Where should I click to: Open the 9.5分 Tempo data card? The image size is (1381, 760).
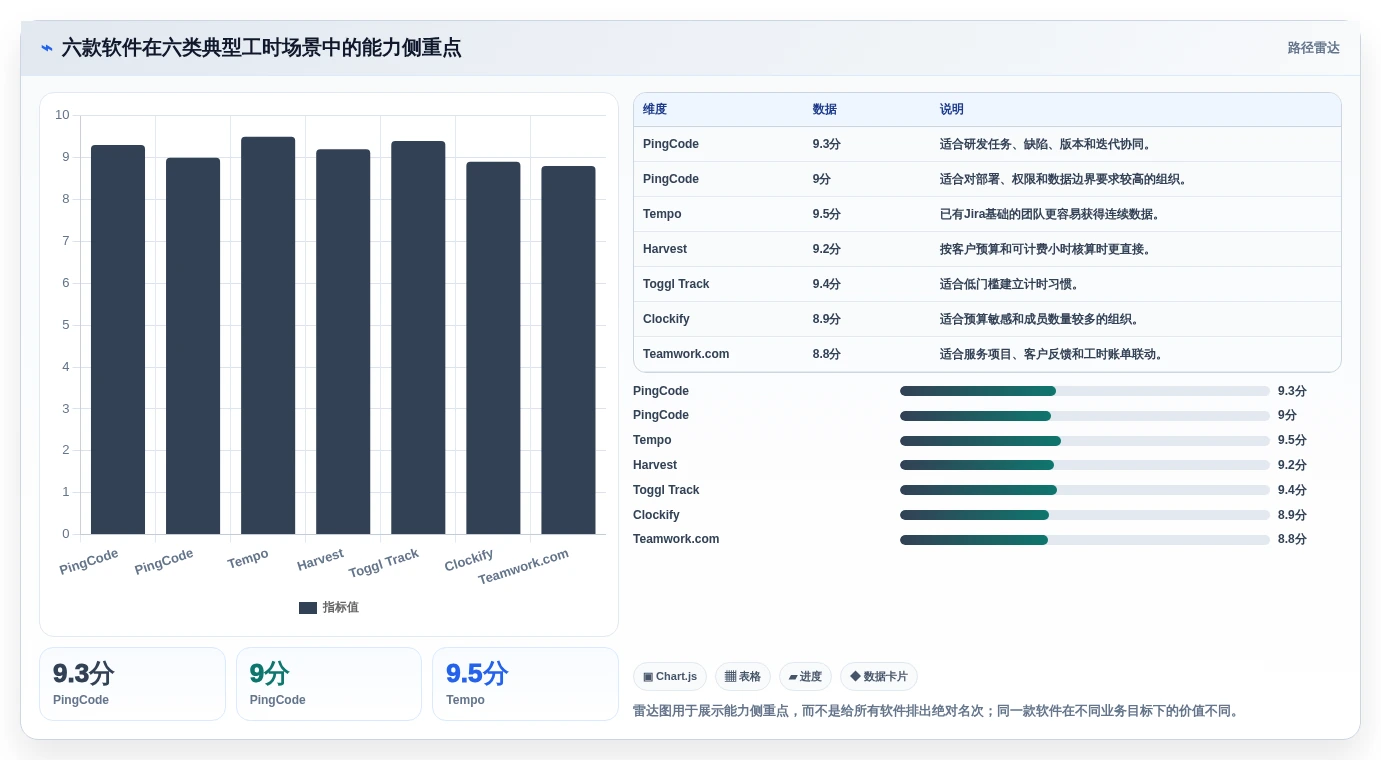(525, 684)
